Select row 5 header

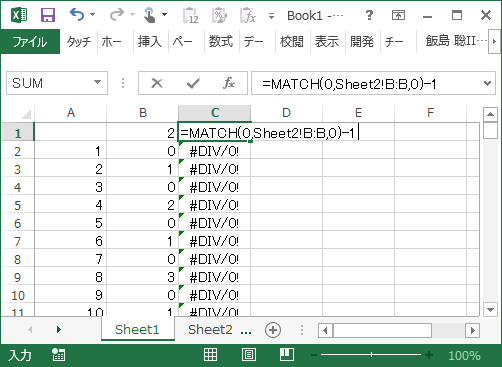click(18, 205)
